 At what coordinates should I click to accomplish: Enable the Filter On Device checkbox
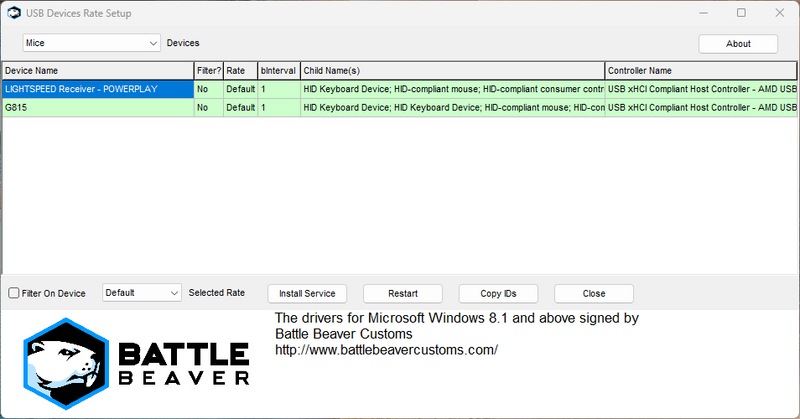coord(14,293)
